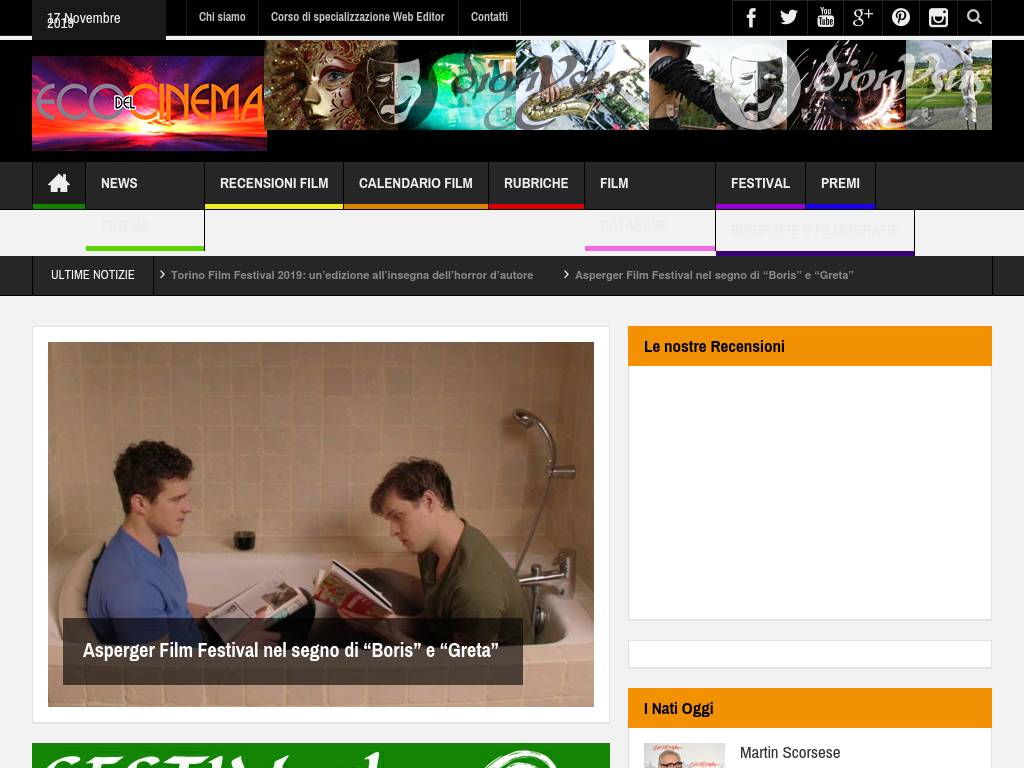1024x768 pixels.
Task: Open the YouTube channel icon
Action: [825, 18]
